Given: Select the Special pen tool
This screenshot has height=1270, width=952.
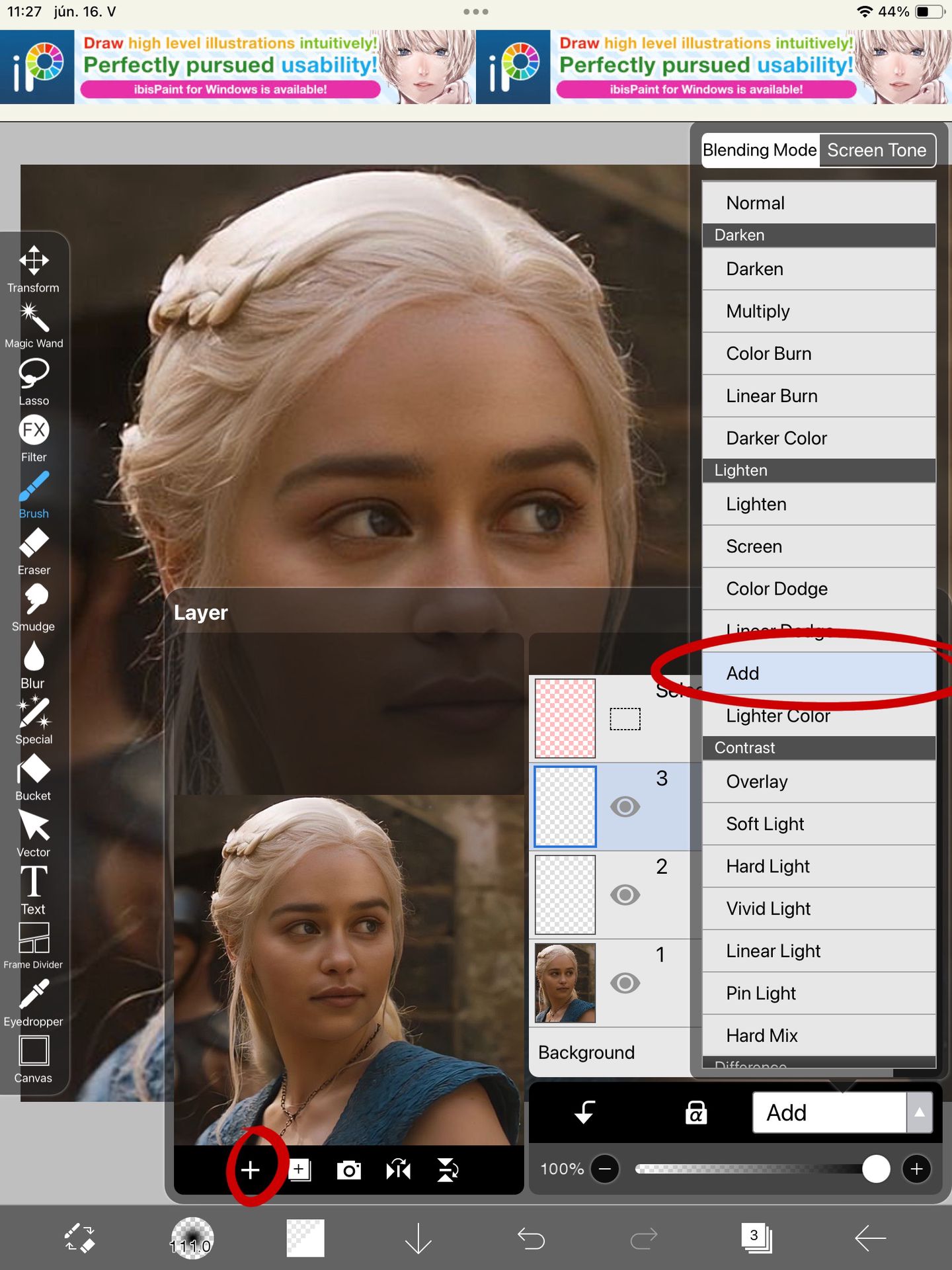Looking at the screenshot, I should click(34, 721).
